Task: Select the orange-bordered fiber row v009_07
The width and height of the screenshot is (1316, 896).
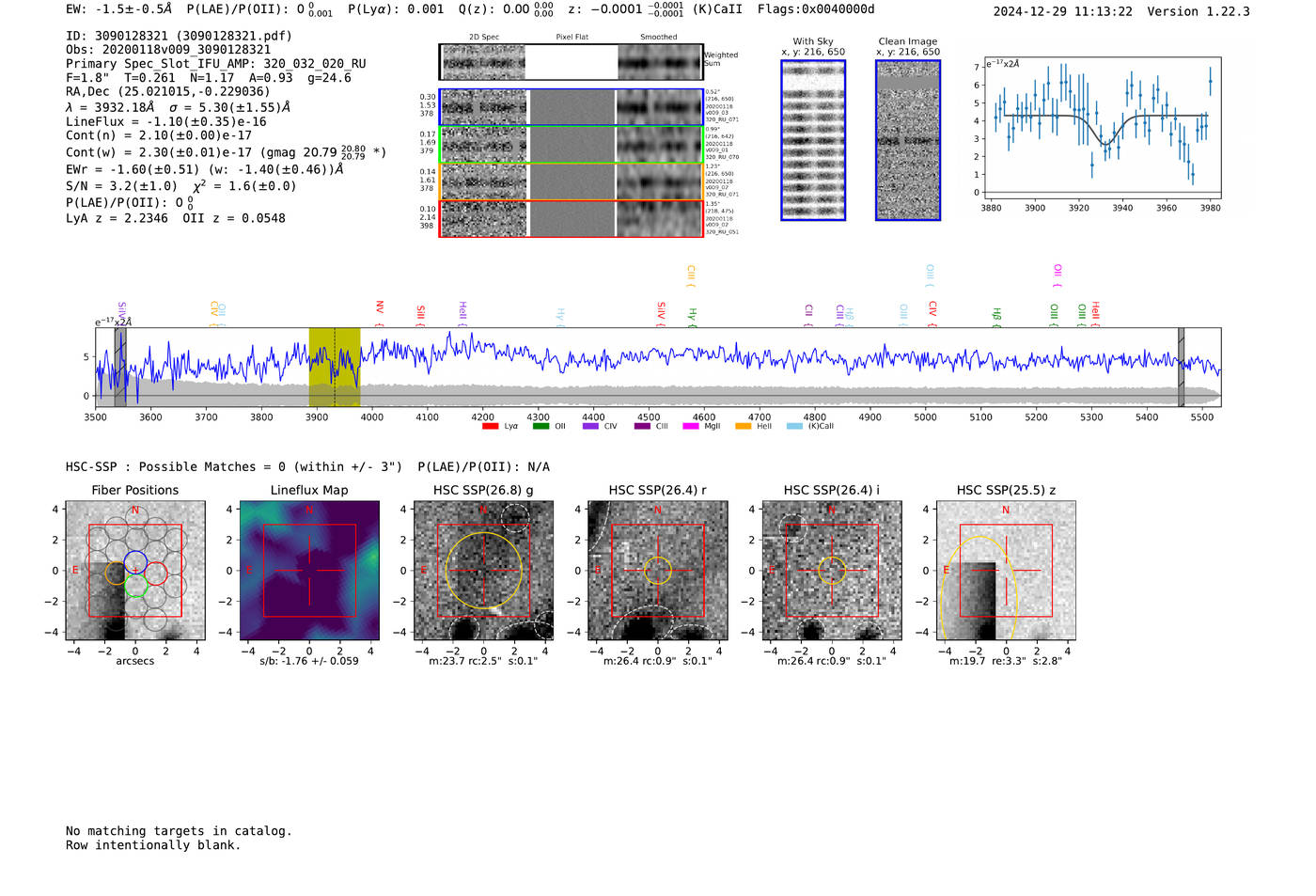Action: 571,181
